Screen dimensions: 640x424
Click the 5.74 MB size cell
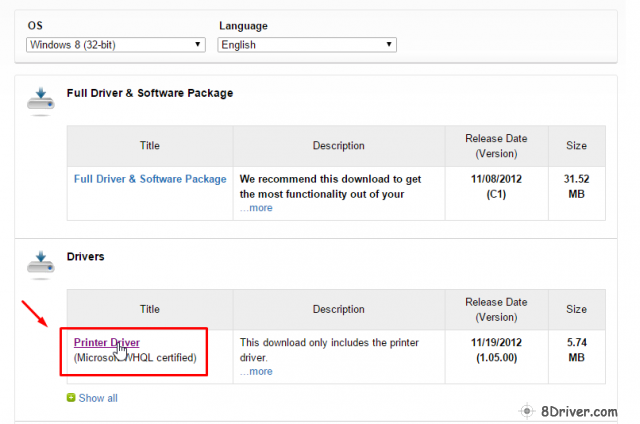pos(577,349)
